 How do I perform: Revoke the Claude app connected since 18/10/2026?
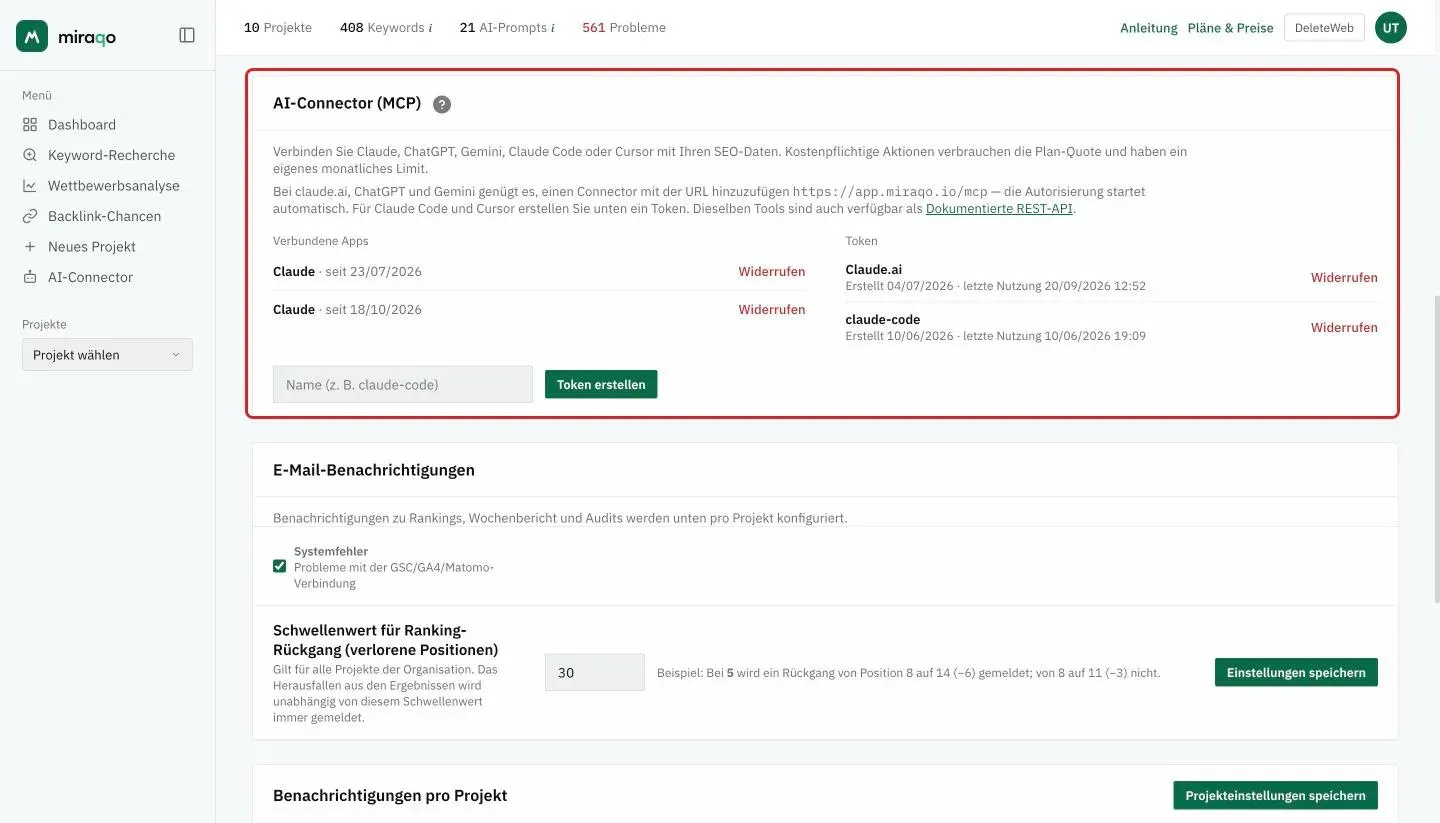pos(771,309)
